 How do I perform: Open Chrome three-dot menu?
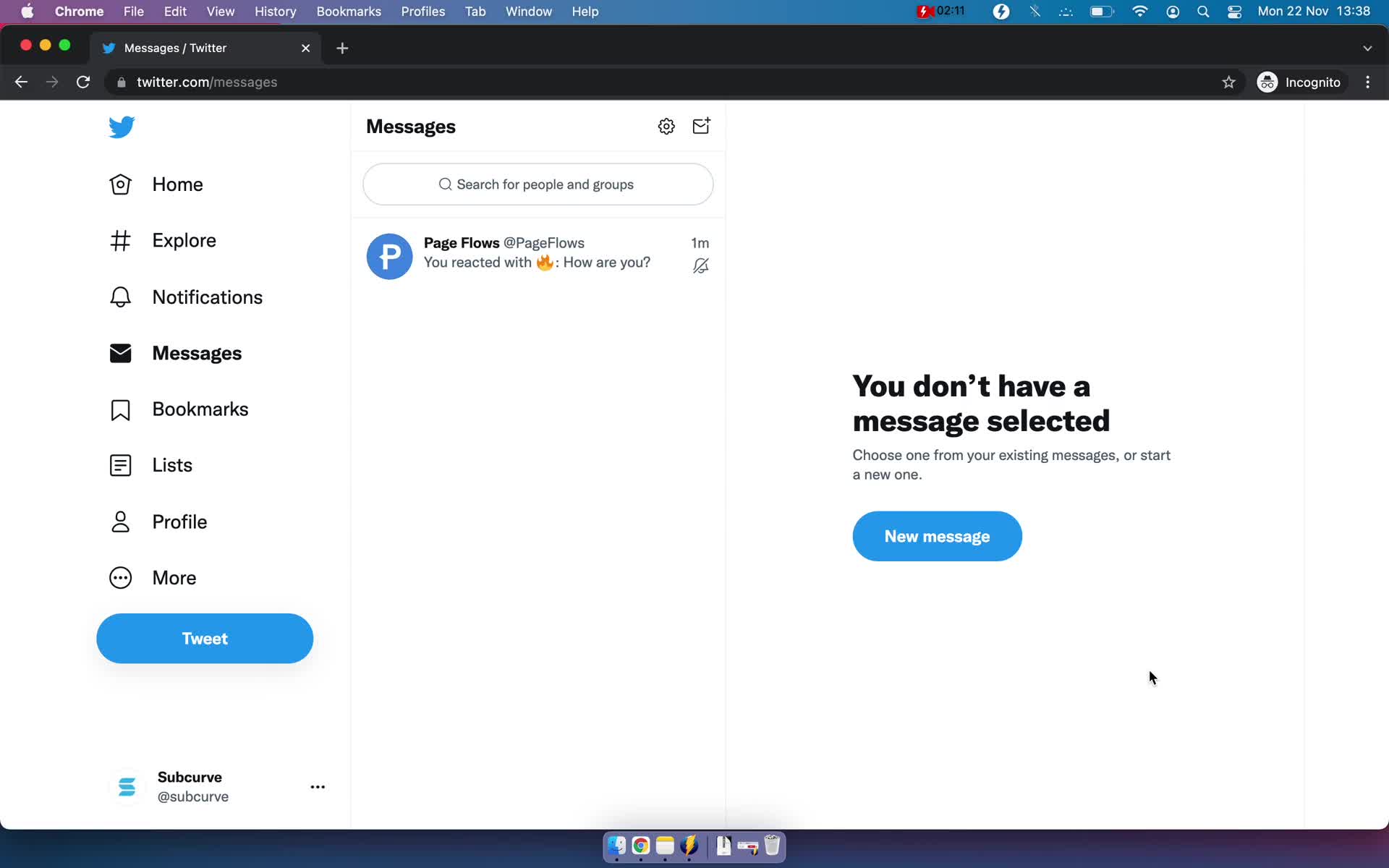tap(1367, 82)
